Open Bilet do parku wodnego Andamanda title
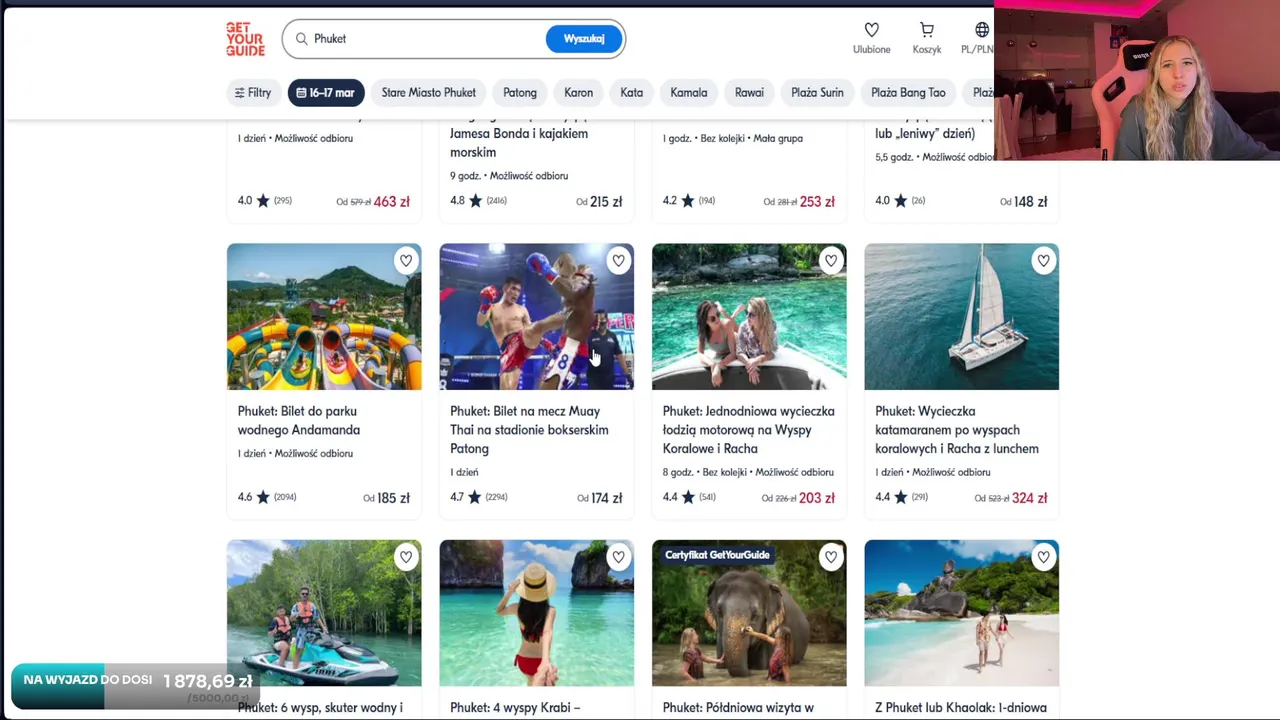The image size is (1280, 720). [298, 421]
